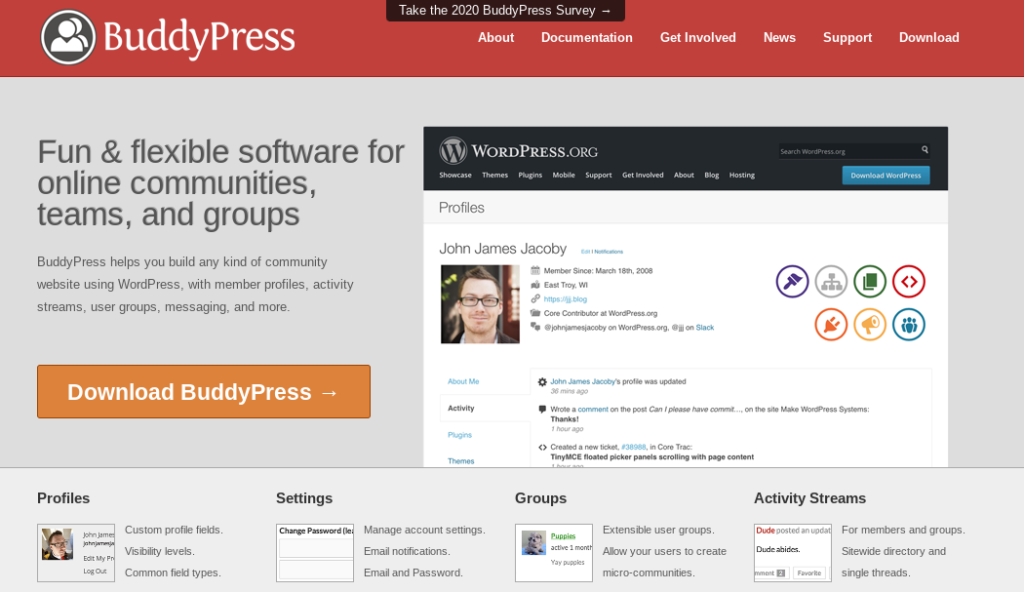
Task: Select the Plugins profile tab
Action: tap(460, 435)
